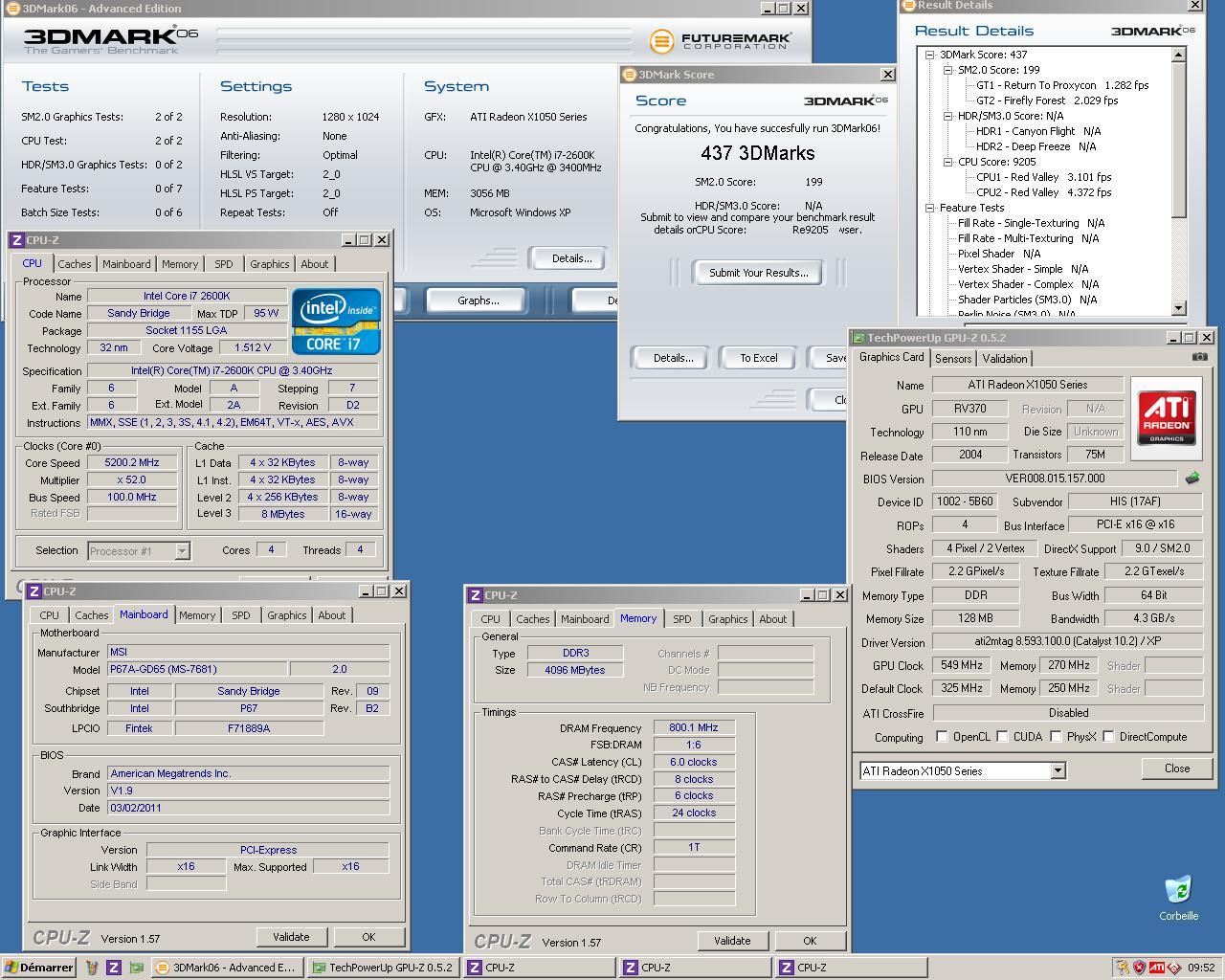Screen dimensions: 1225x980
Task: Click Details... under System in 3DMark06 main window
Action: click(571, 258)
